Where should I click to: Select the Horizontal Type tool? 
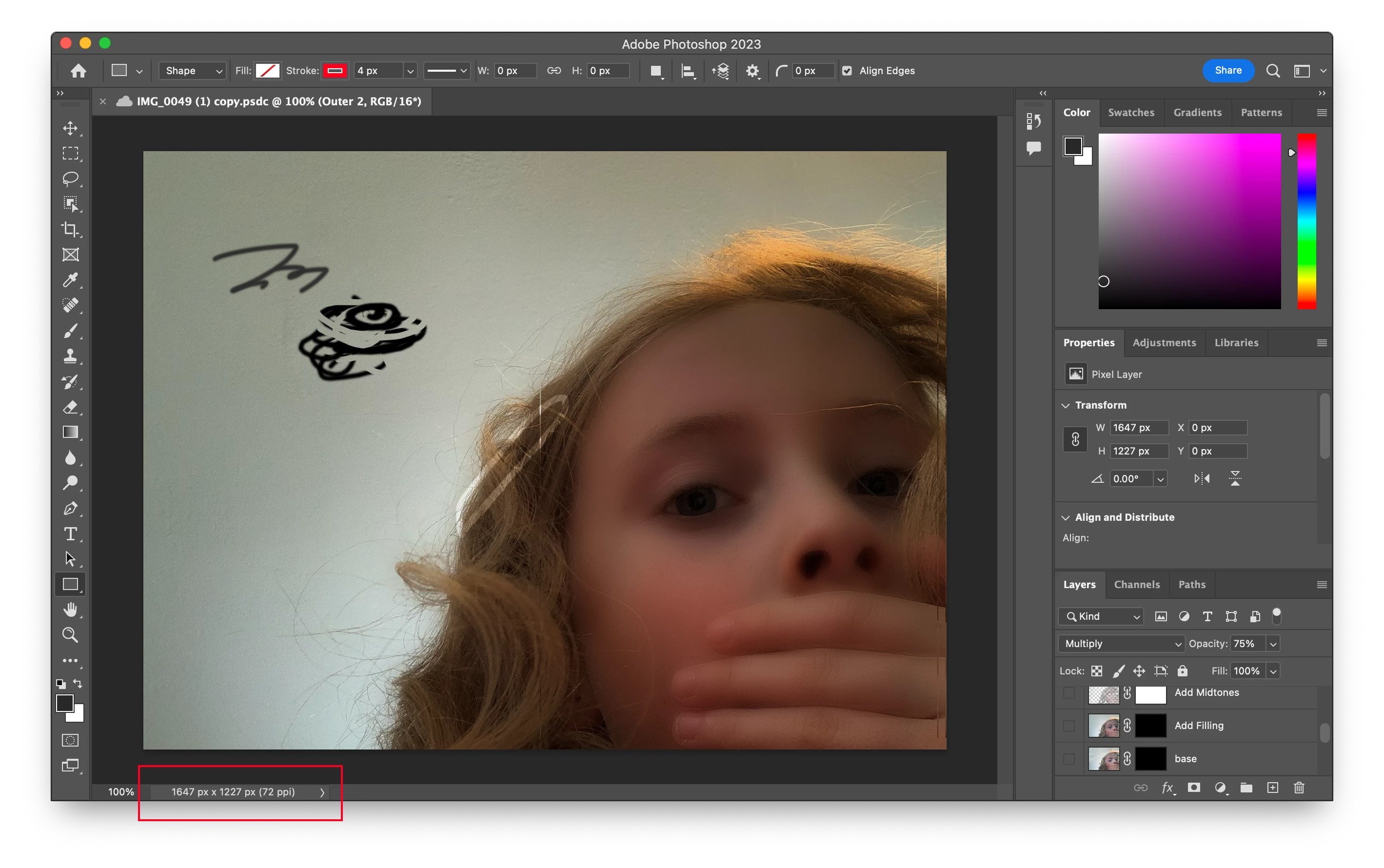71,534
